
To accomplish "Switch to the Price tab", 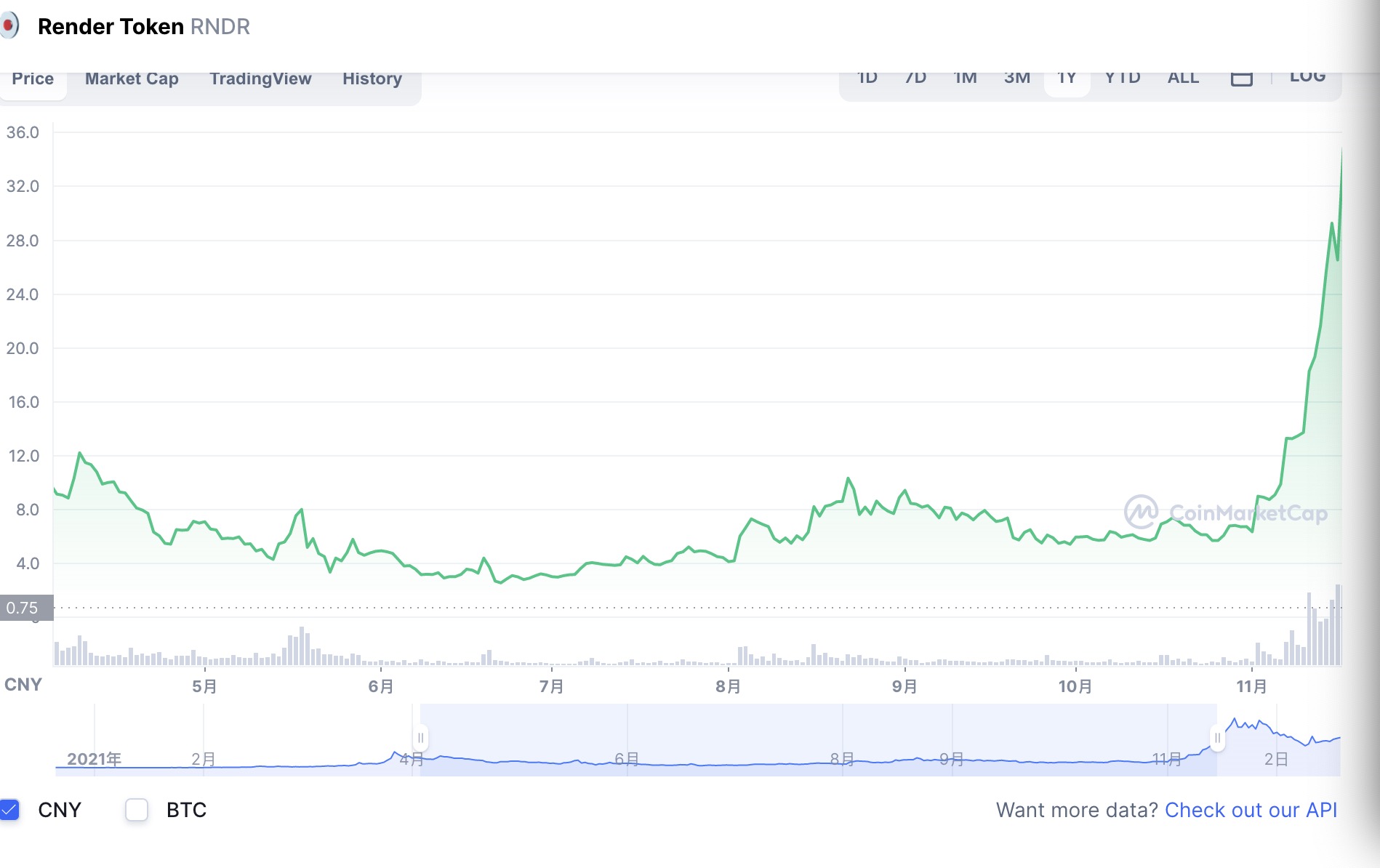I will coord(33,79).
